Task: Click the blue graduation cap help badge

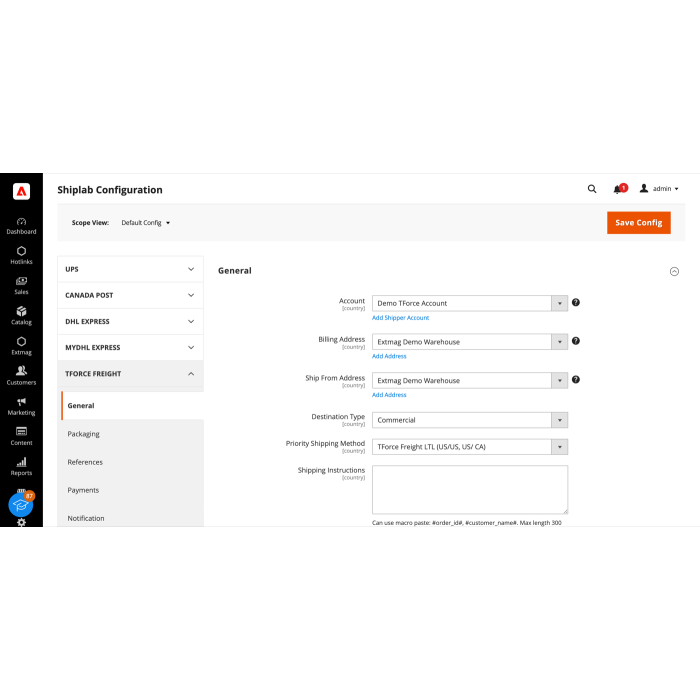Action: pyautogui.click(x=21, y=504)
